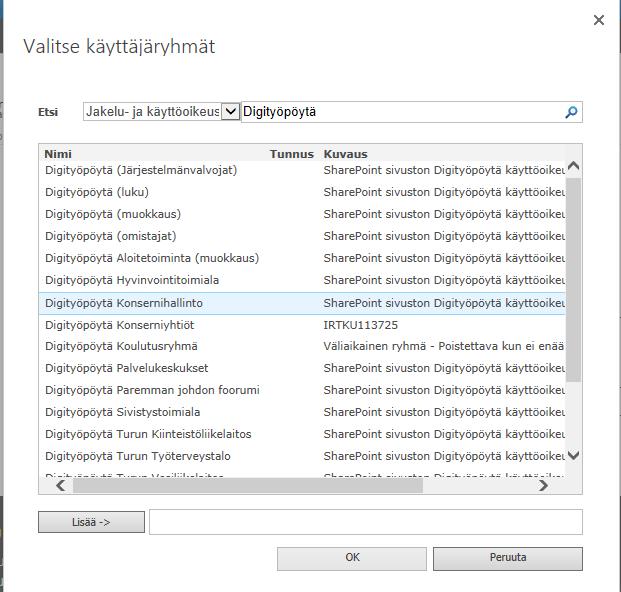Click the horizontal scroll right arrow
The image size is (621, 592).
543,485
